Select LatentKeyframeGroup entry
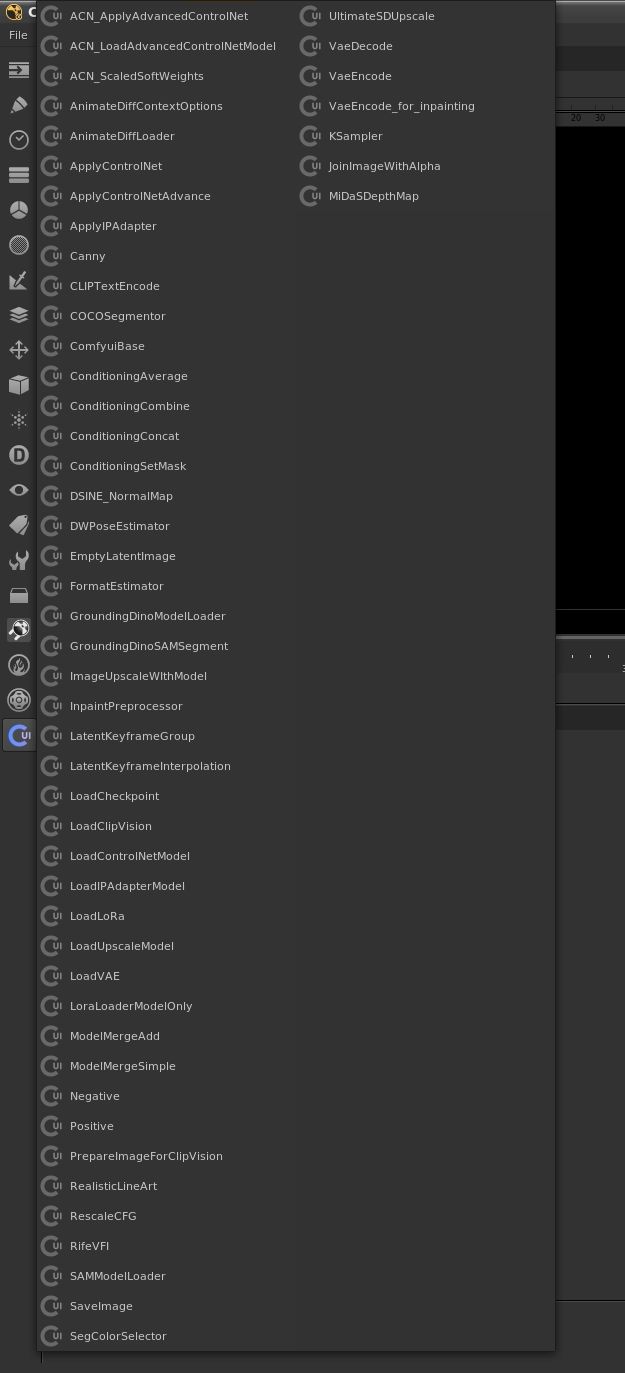Viewport: 625px width, 1373px height. click(132, 736)
